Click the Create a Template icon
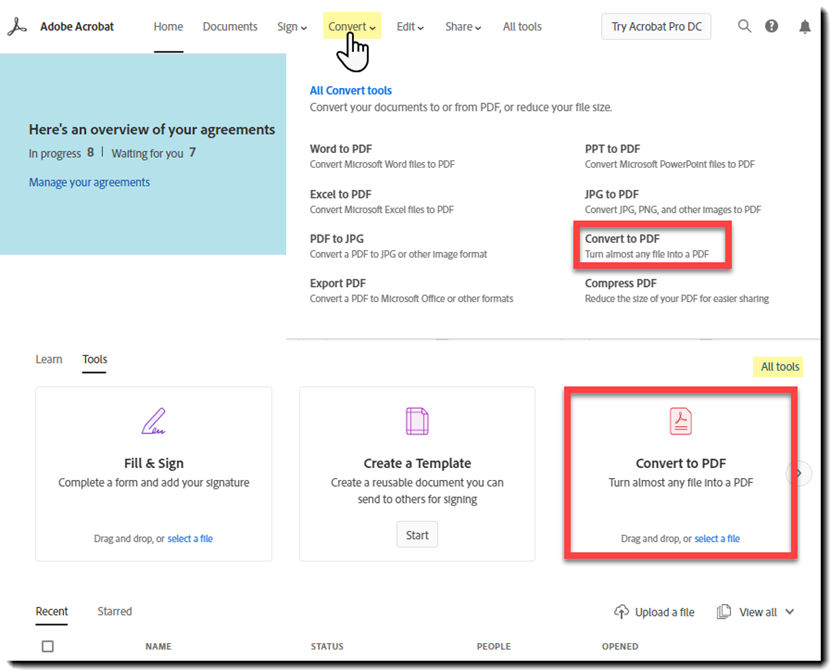 click(x=417, y=421)
